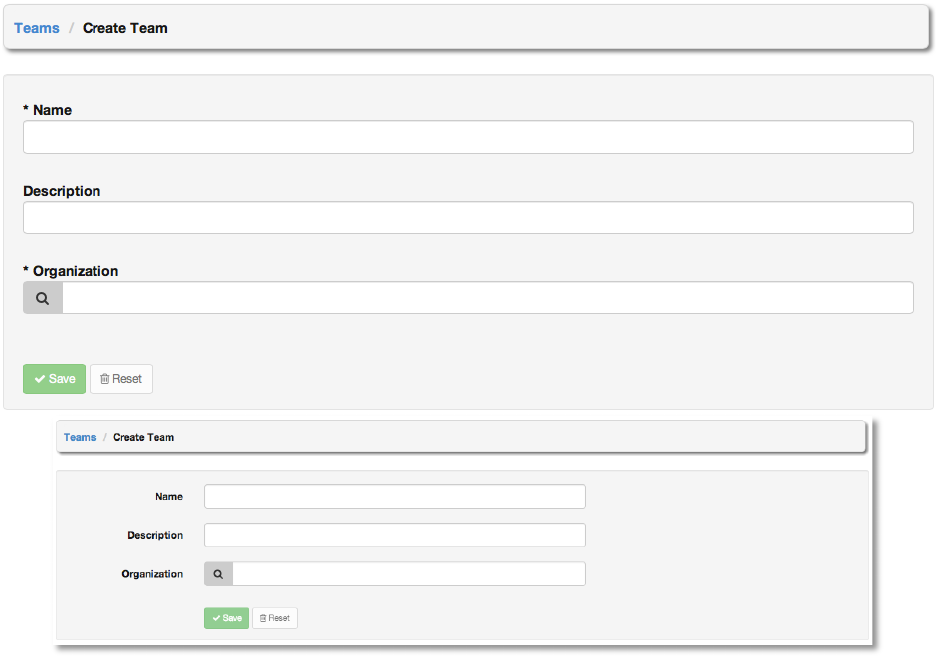Click the trash icon on the small Reset button

(263, 618)
